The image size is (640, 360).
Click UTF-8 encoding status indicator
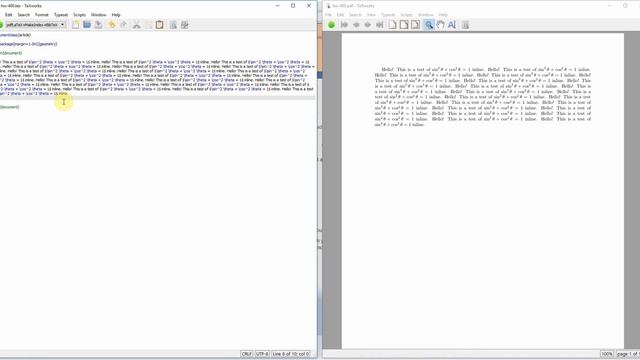coord(262,354)
